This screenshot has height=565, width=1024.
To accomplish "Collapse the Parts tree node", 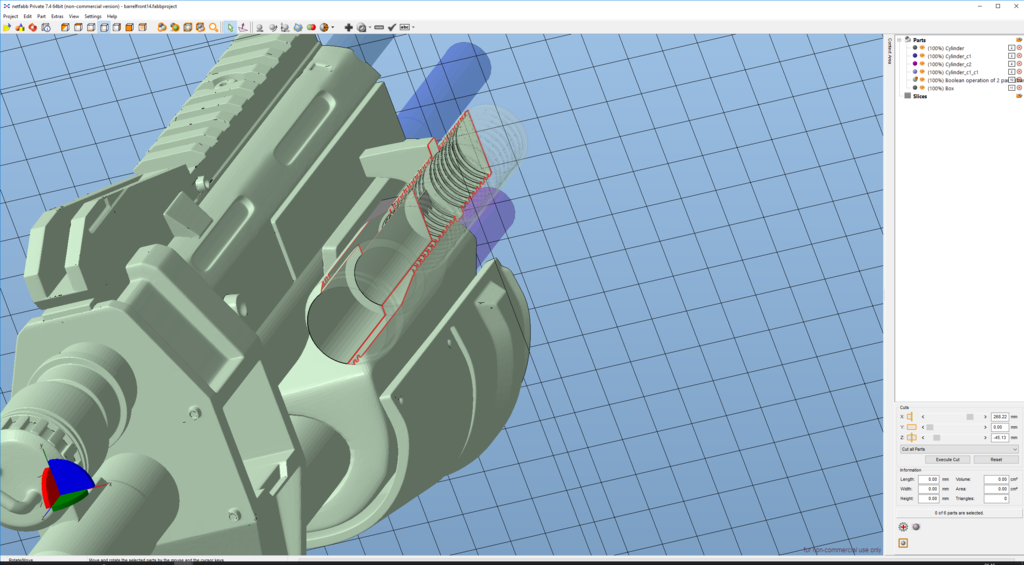I will [x=899, y=40].
